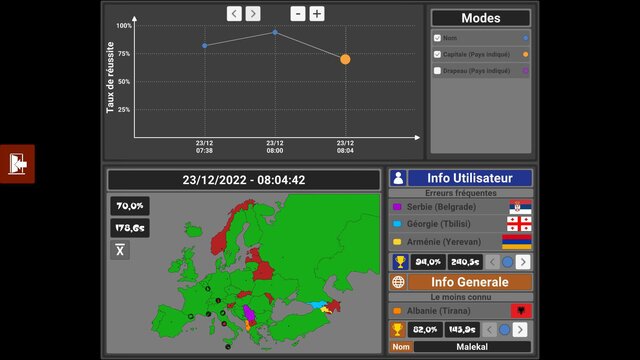The image size is (640, 360).
Task: Advance chart with right chevron above graph
Action: 253,14
